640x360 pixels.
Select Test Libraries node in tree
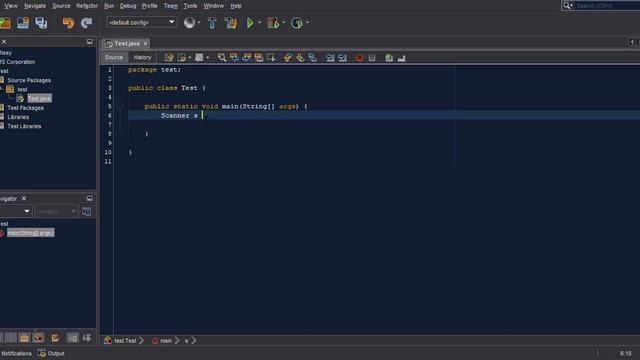[24, 126]
